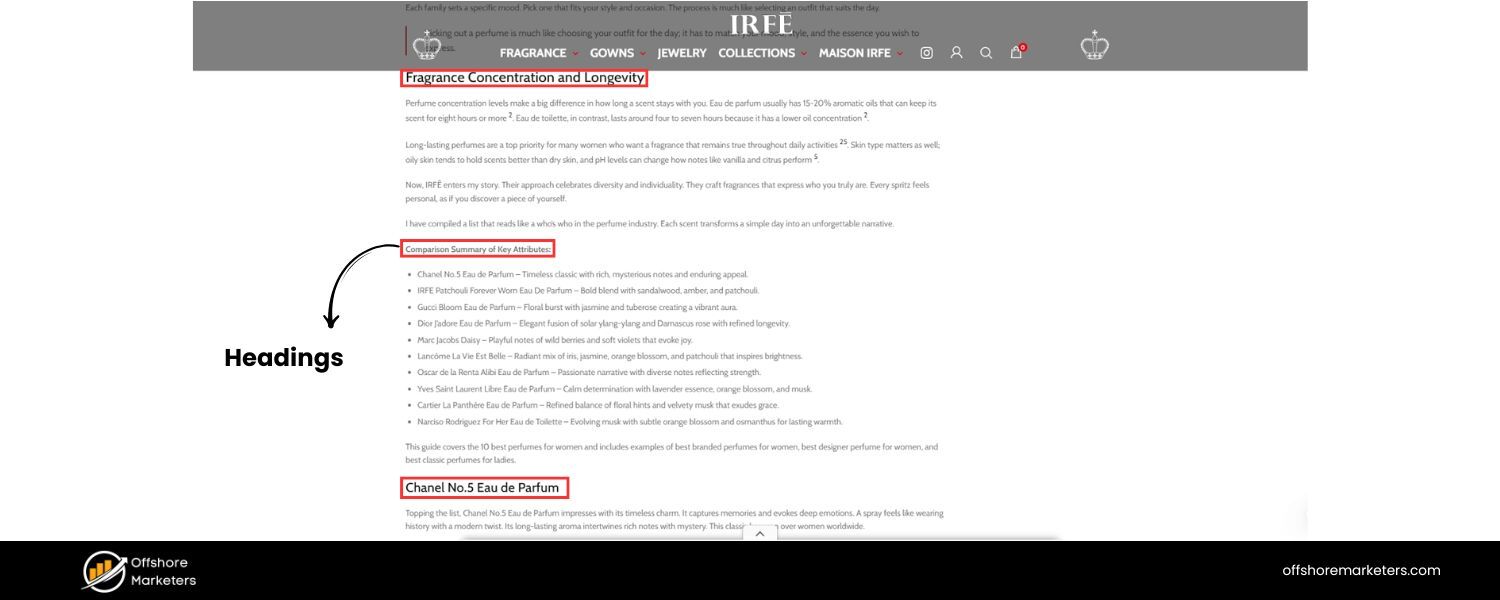This screenshot has width=1500, height=600.
Task: Expand the Maison IRFE dropdown
Action: click(x=860, y=53)
